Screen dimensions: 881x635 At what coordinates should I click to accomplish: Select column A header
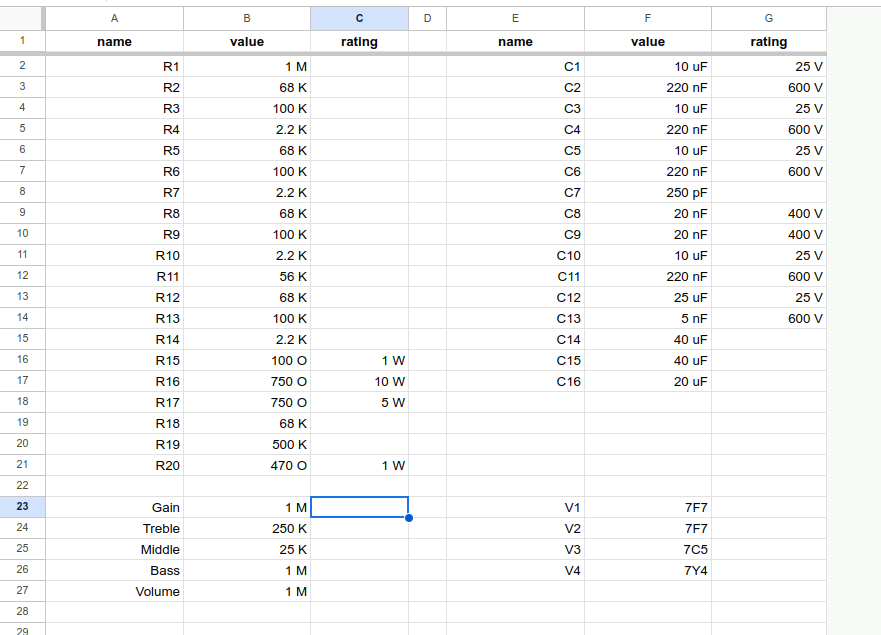click(x=114, y=19)
